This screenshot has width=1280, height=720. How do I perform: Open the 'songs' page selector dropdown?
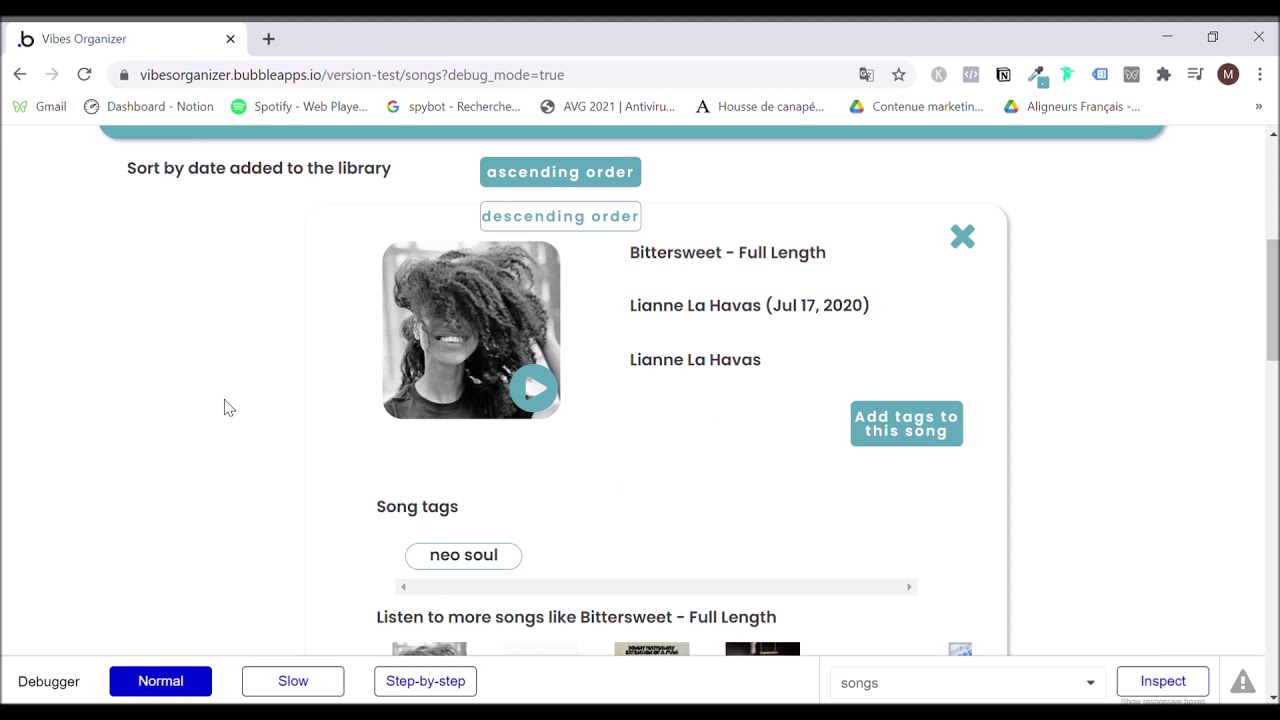pos(967,683)
